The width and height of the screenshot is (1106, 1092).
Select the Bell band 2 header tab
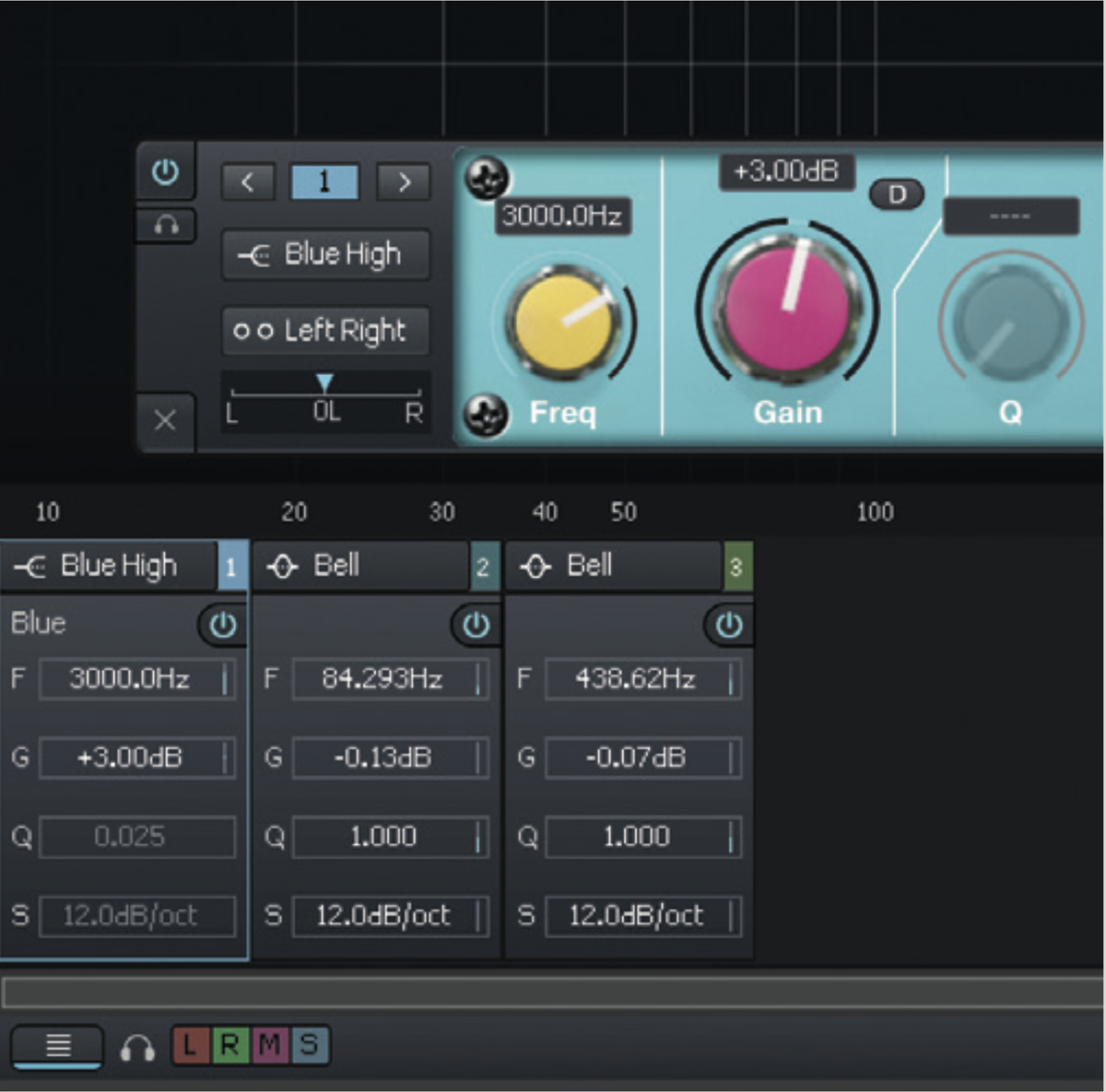(x=364, y=566)
